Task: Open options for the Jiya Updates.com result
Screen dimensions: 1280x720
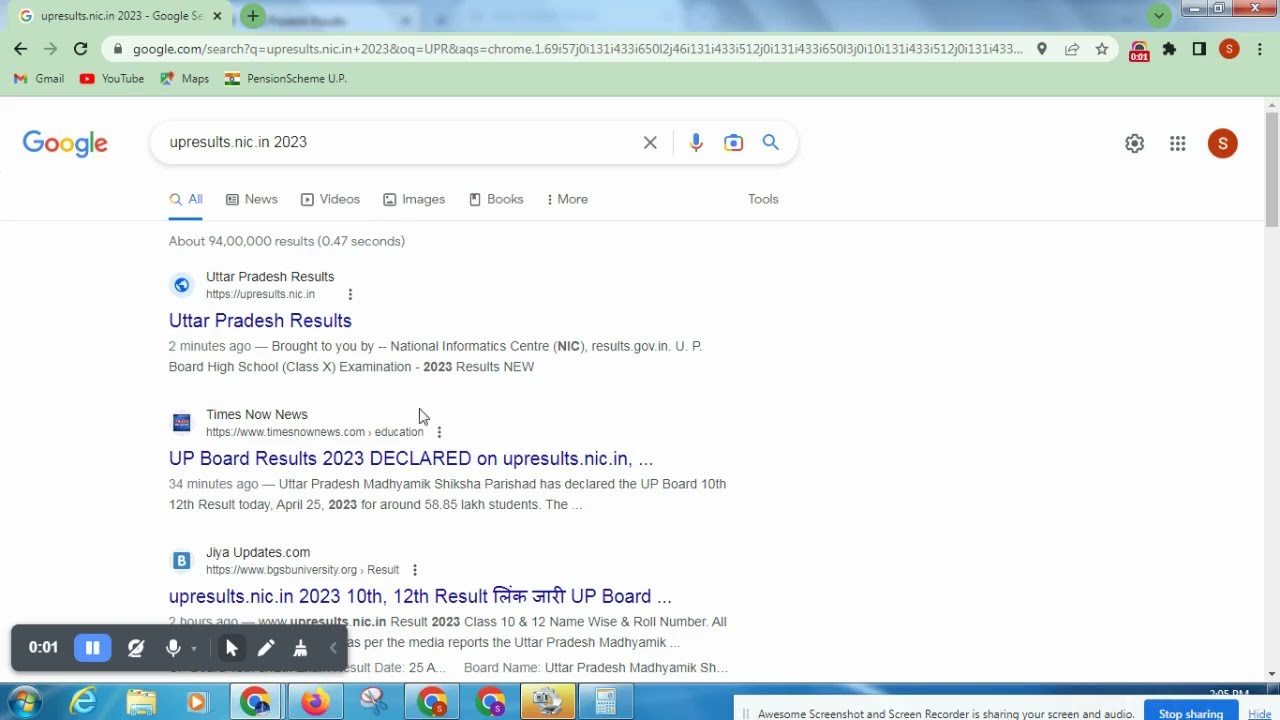Action: click(x=415, y=570)
